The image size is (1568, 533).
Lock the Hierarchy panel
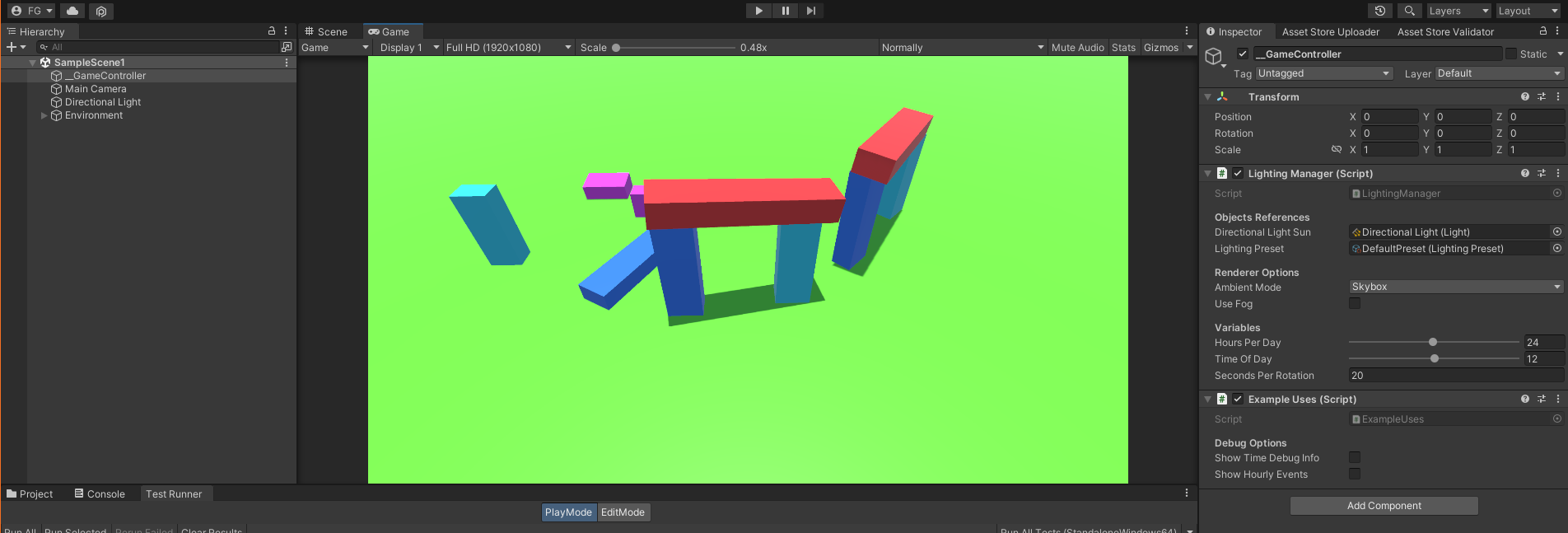[272, 30]
